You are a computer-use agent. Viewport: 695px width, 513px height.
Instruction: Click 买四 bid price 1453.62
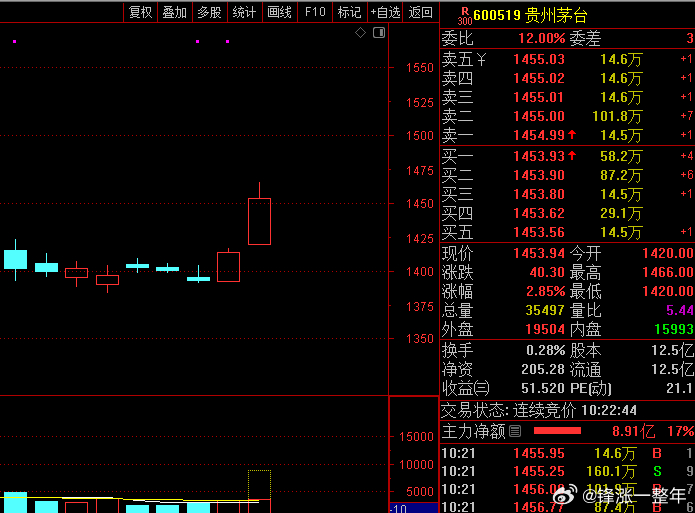pyautogui.click(x=539, y=213)
